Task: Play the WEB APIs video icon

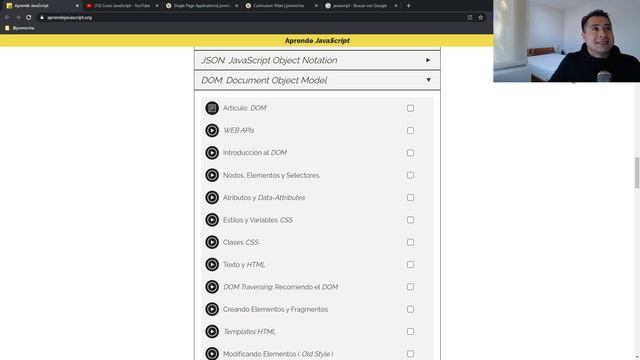Action: [x=212, y=131]
